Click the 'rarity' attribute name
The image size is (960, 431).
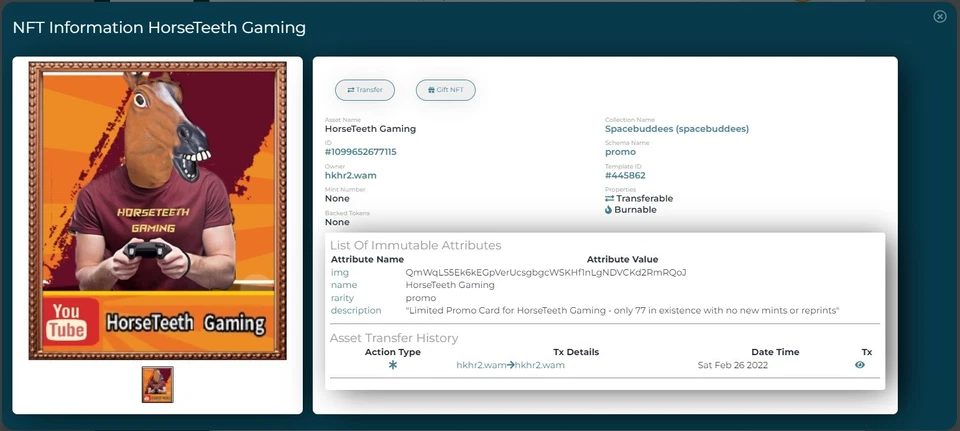point(342,298)
